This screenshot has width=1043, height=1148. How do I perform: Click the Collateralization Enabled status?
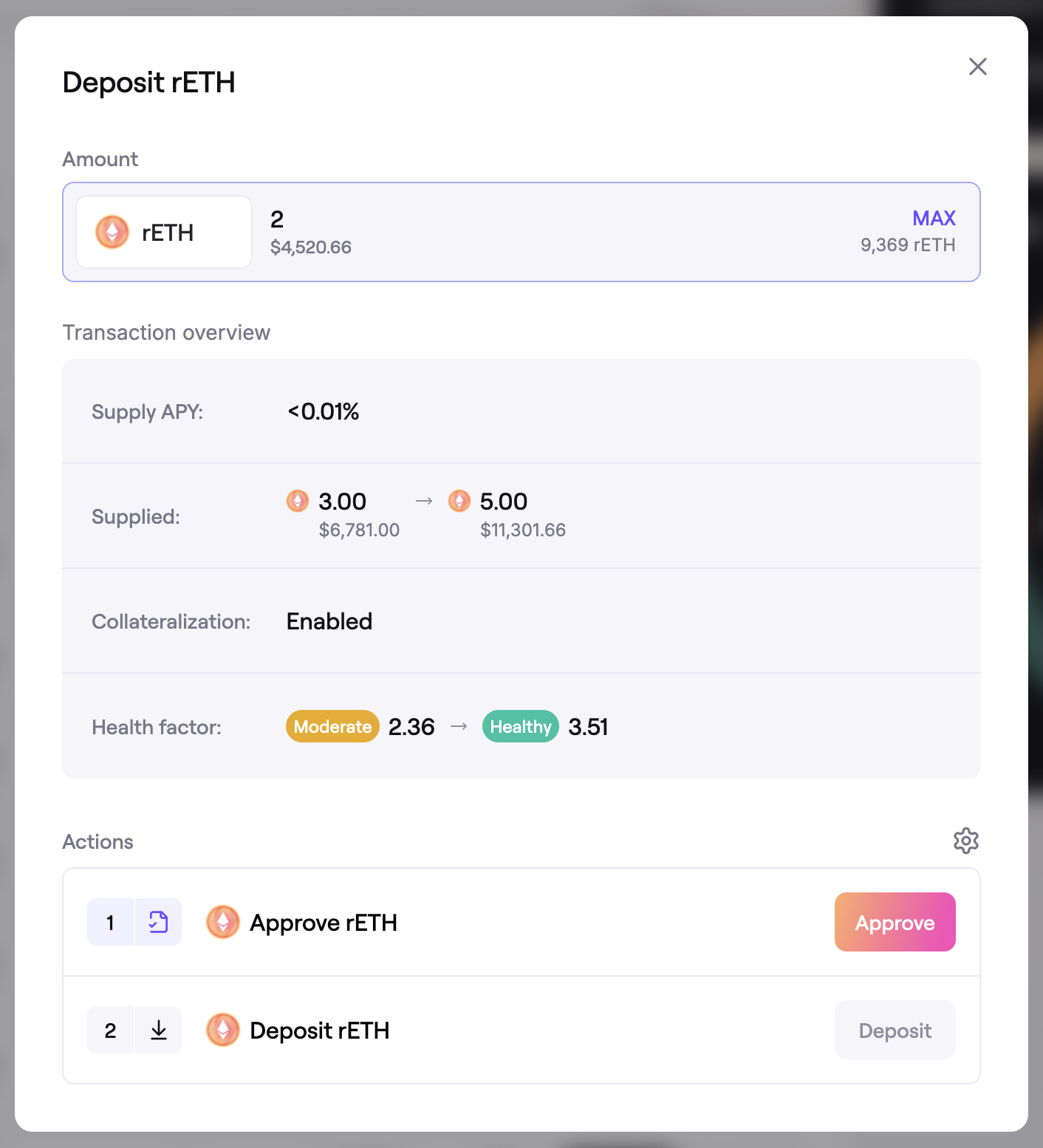coord(329,621)
